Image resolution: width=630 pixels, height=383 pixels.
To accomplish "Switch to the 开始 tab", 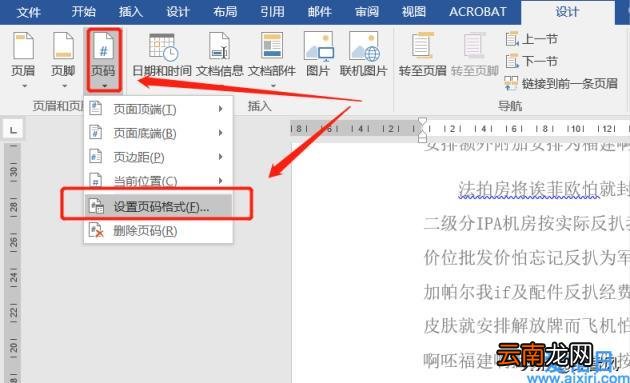I will click(84, 12).
